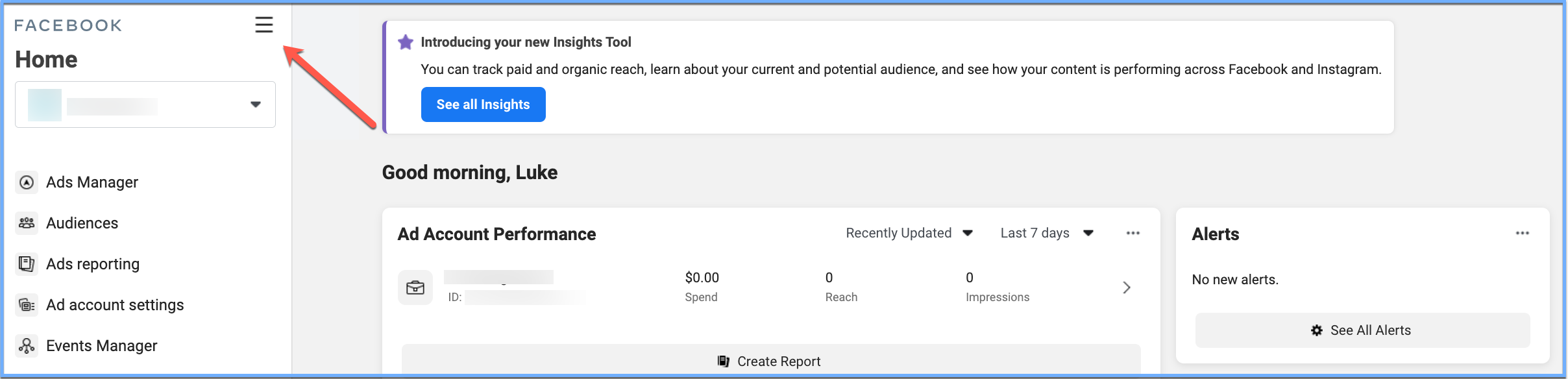
Task: Click the ad account briefcase icon
Action: coord(415,287)
